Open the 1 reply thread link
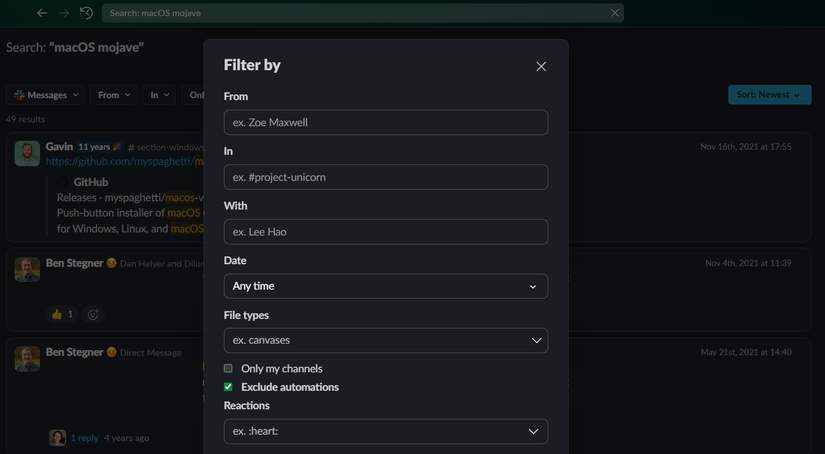 tap(85, 438)
